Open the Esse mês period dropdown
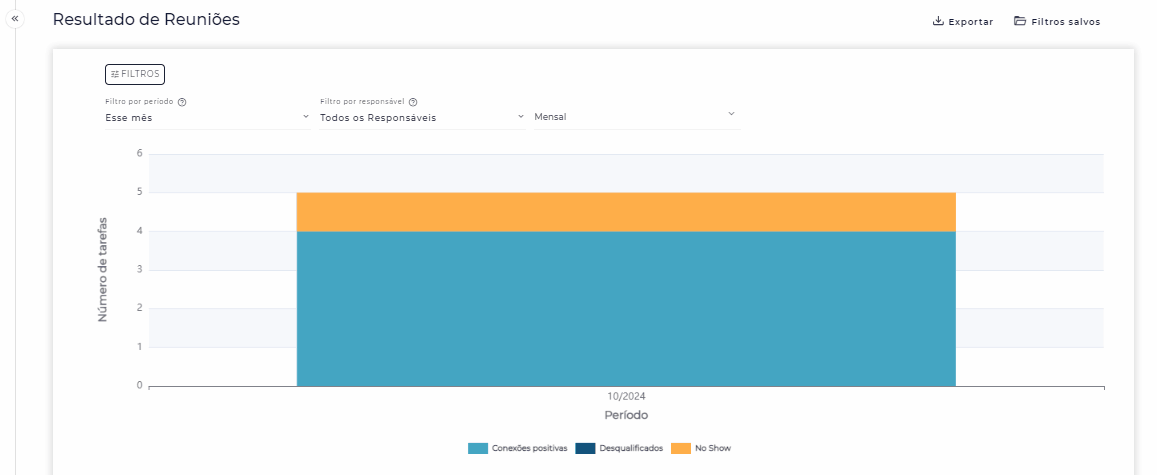1157x475 pixels. coord(207,117)
